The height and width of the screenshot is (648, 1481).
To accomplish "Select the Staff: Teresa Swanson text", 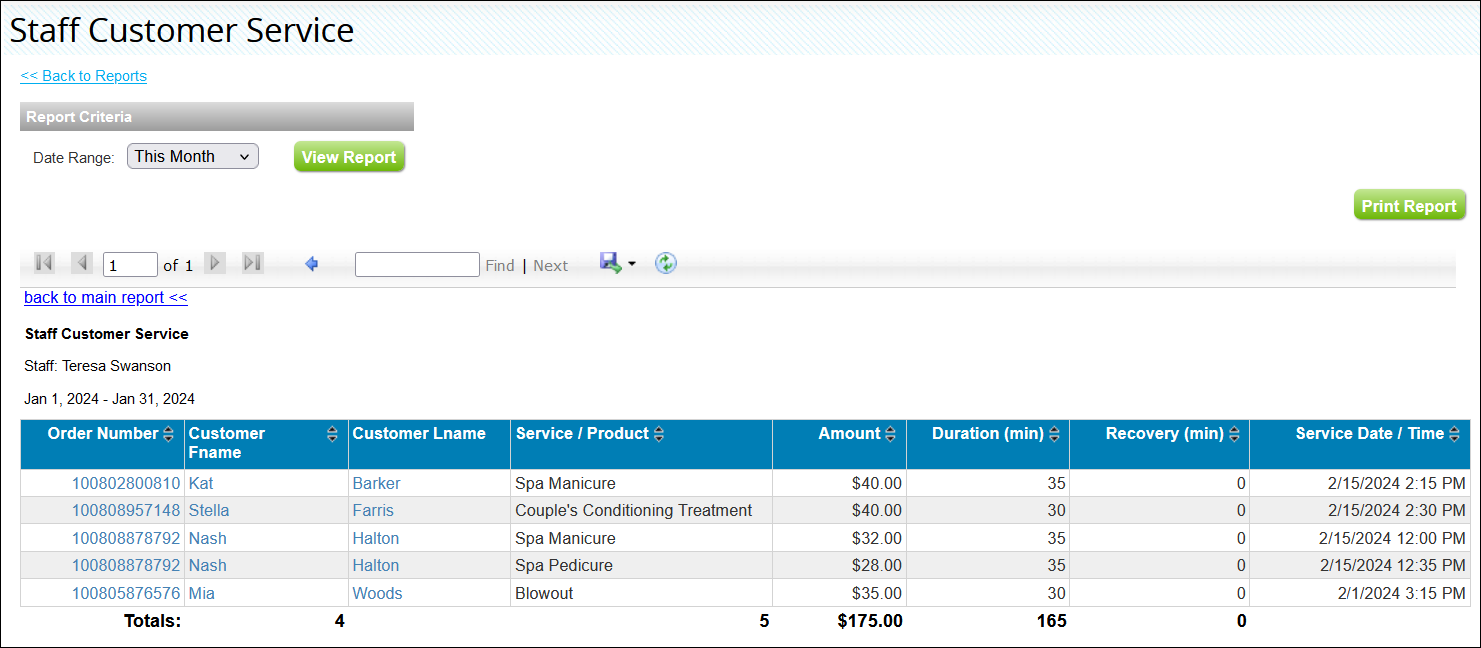I will click(98, 366).
